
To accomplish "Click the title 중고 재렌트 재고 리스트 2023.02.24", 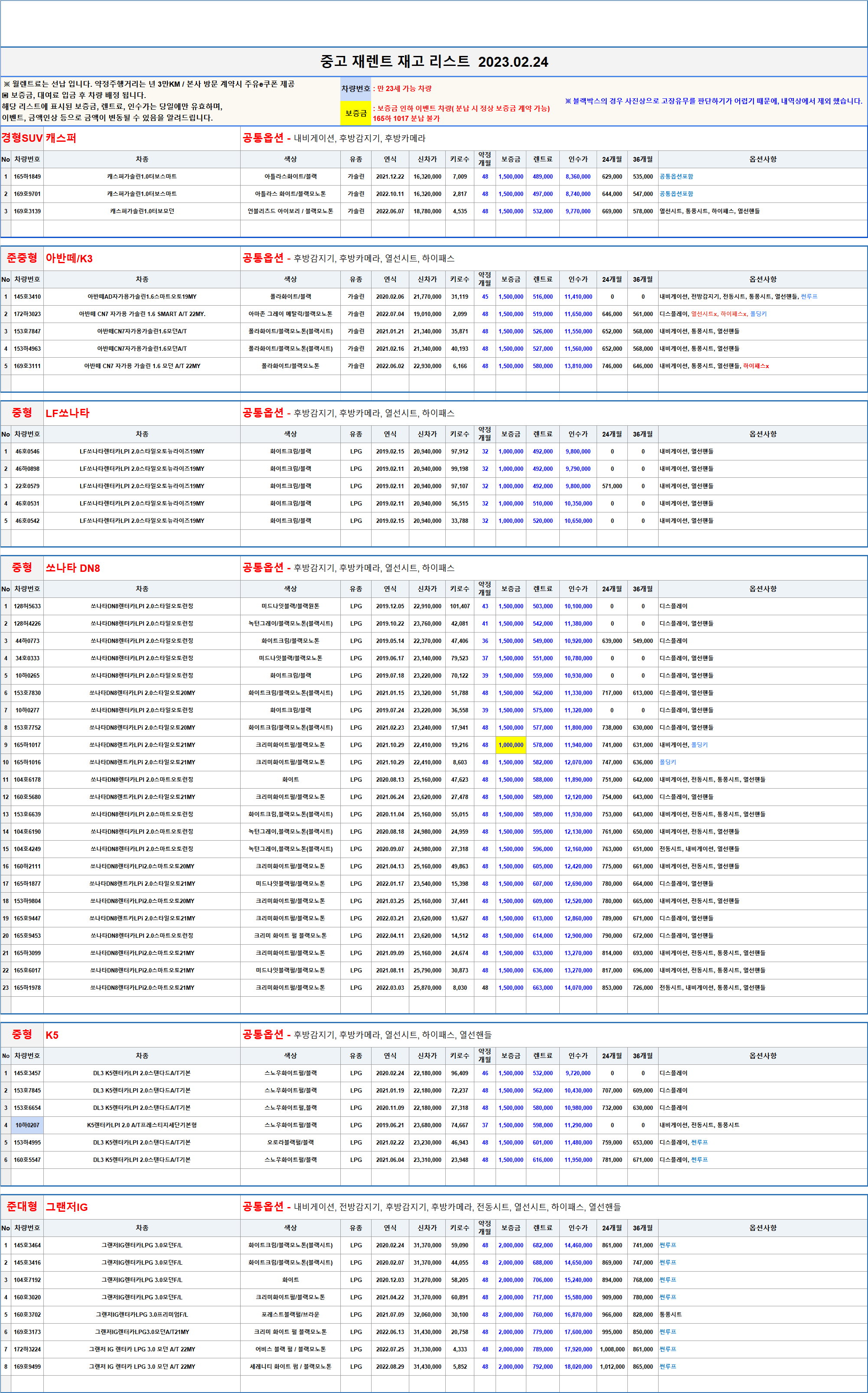I will [x=434, y=62].
